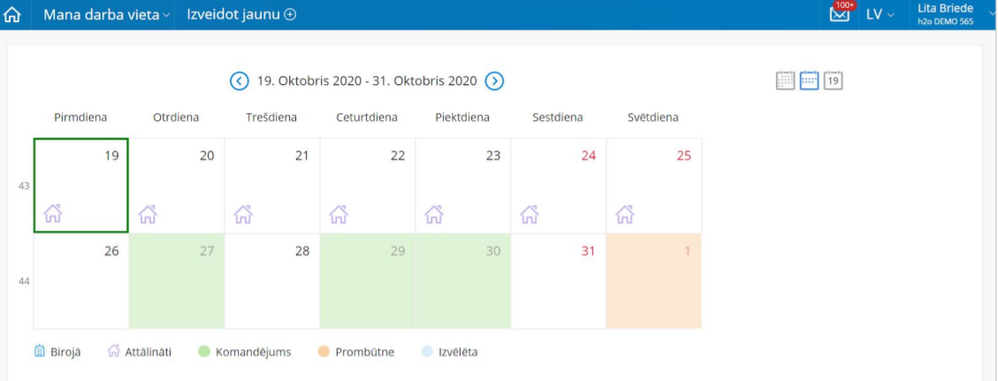Switch to month calendar view icon
The width and height of the screenshot is (998, 381).
pyautogui.click(x=785, y=81)
